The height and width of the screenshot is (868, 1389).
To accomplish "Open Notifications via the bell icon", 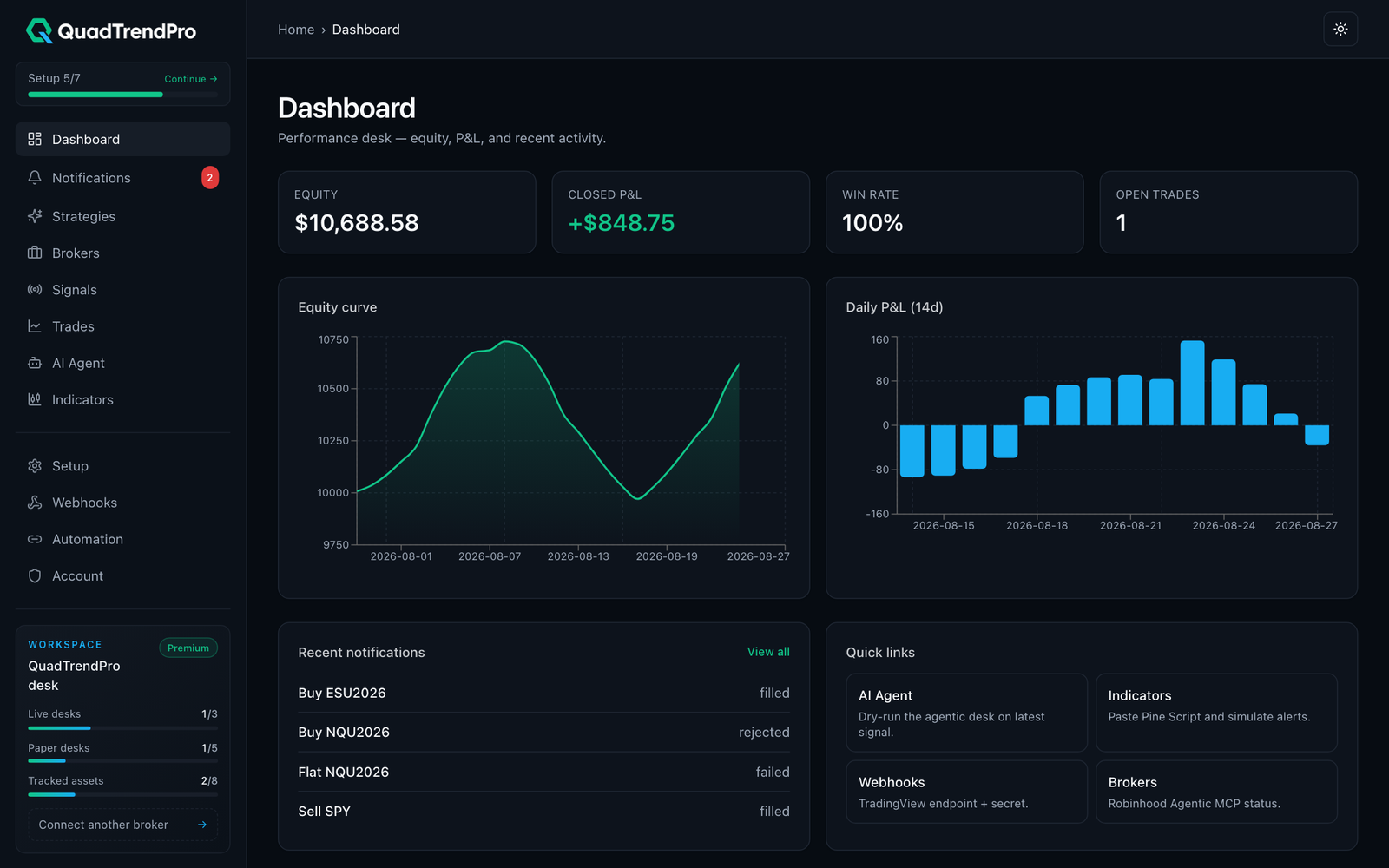I will click(x=35, y=177).
